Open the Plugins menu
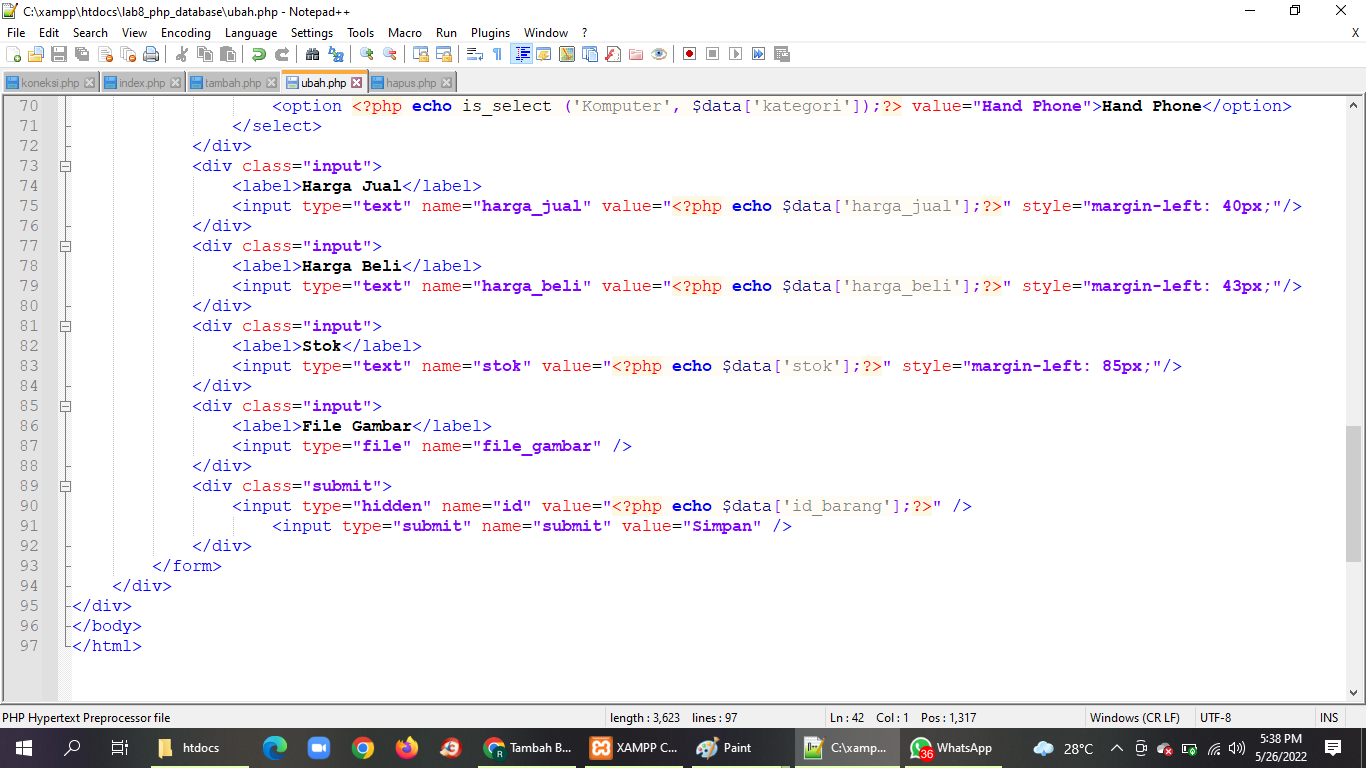This screenshot has height=768, width=1366. click(490, 33)
